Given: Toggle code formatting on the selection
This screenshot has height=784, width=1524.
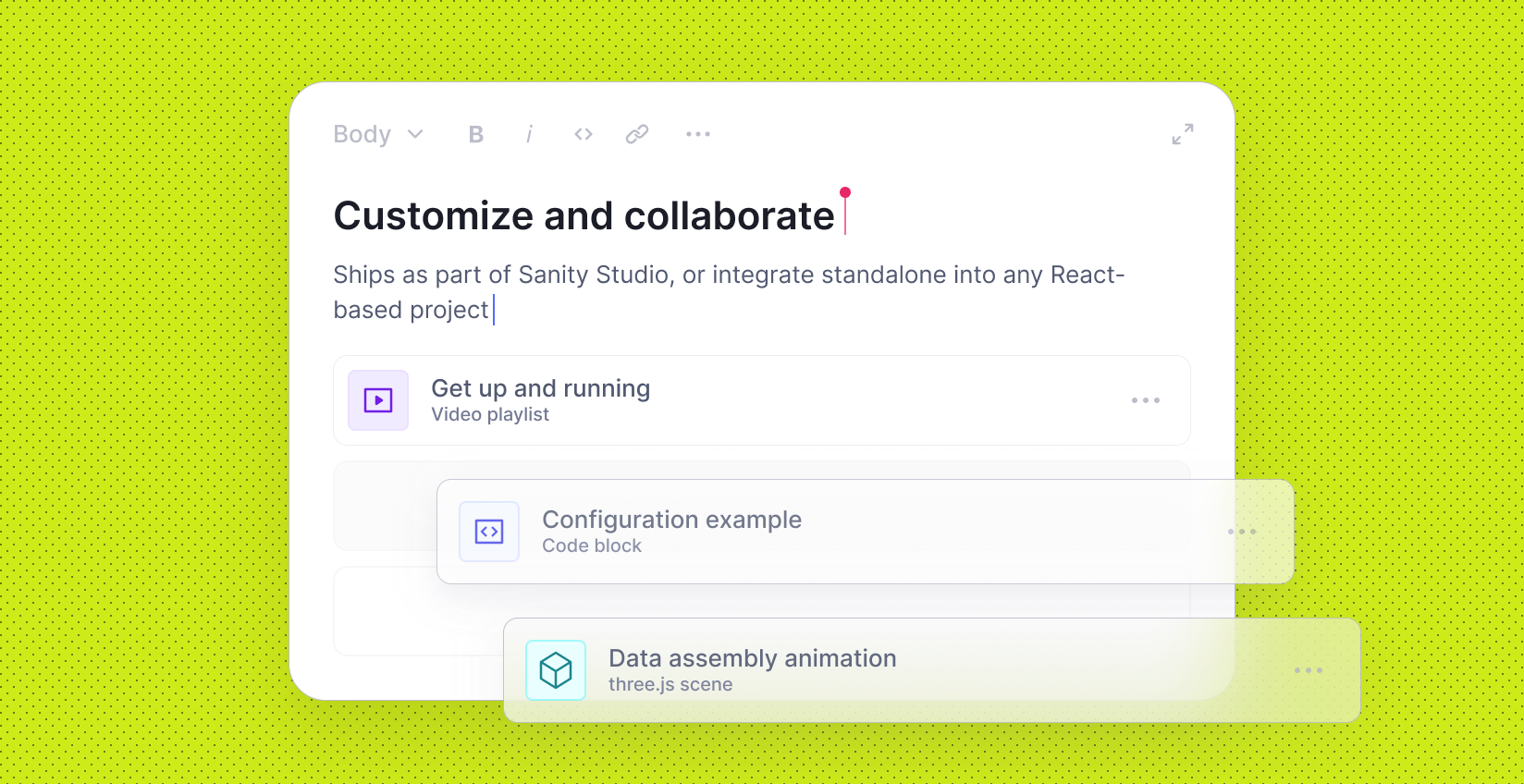Looking at the screenshot, I should pos(583,134).
